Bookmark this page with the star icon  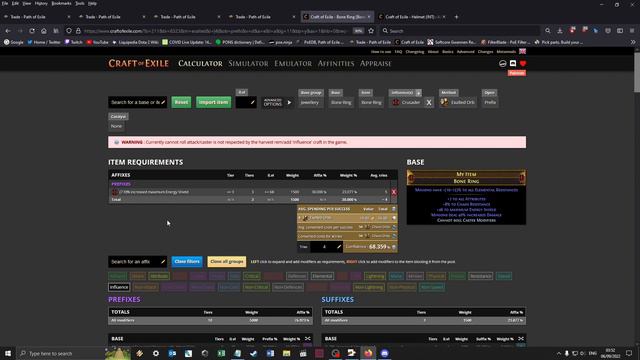tap(371, 31)
